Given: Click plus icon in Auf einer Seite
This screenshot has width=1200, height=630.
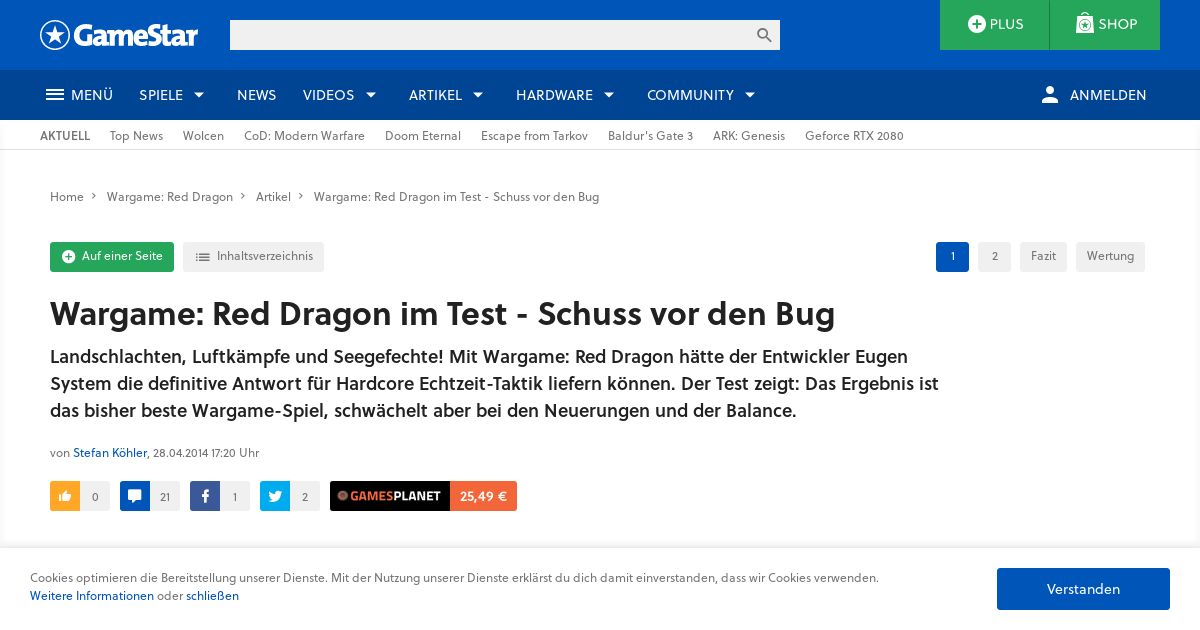Looking at the screenshot, I should [68, 257].
